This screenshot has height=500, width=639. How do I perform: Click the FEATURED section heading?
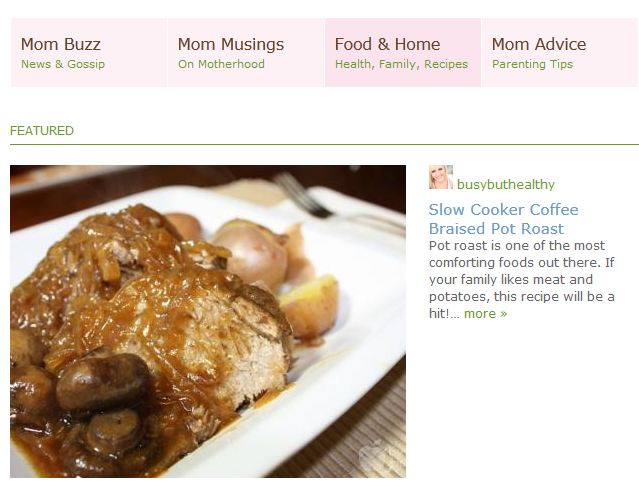pyautogui.click(x=42, y=131)
